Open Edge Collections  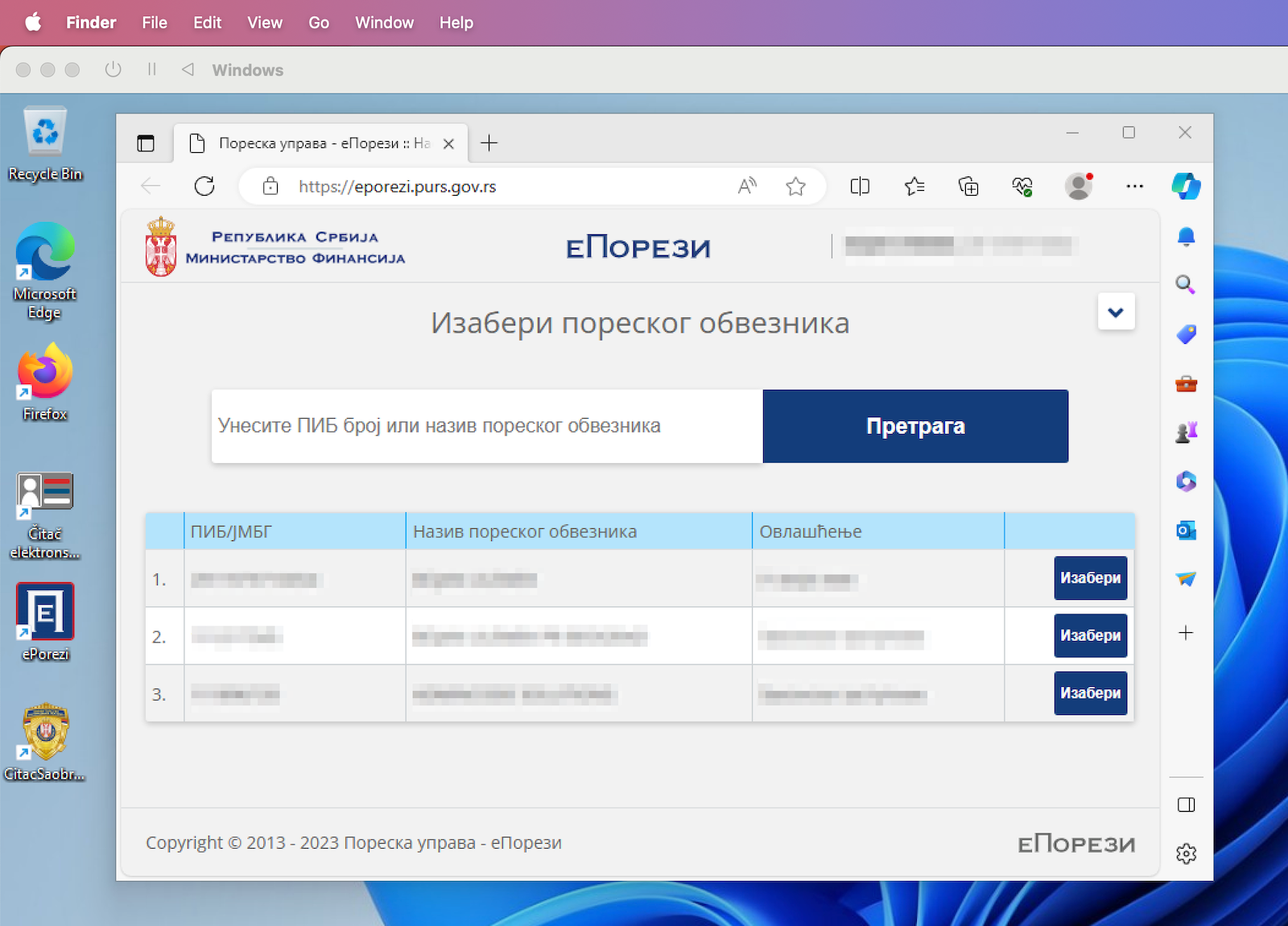click(968, 186)
